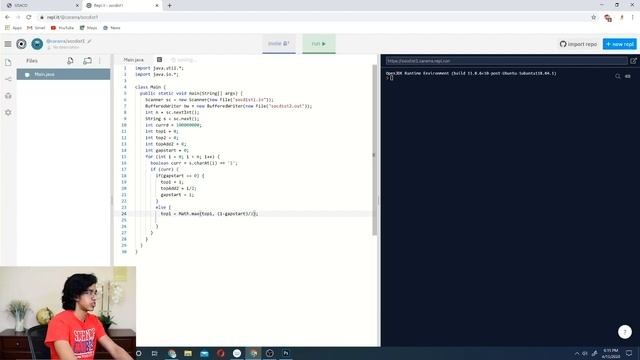Screen dimensions: 640x360
Task: Open the Files panel more options
Action: [100, 61]
